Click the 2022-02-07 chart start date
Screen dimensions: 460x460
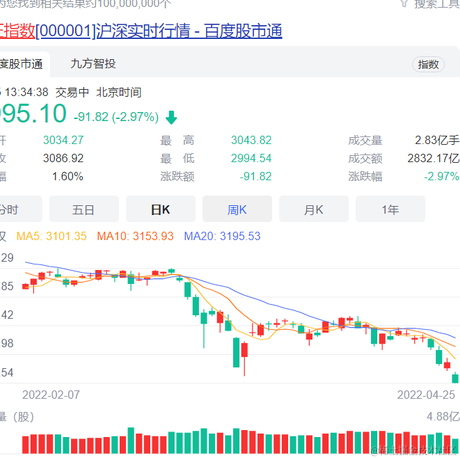(51, 395)
